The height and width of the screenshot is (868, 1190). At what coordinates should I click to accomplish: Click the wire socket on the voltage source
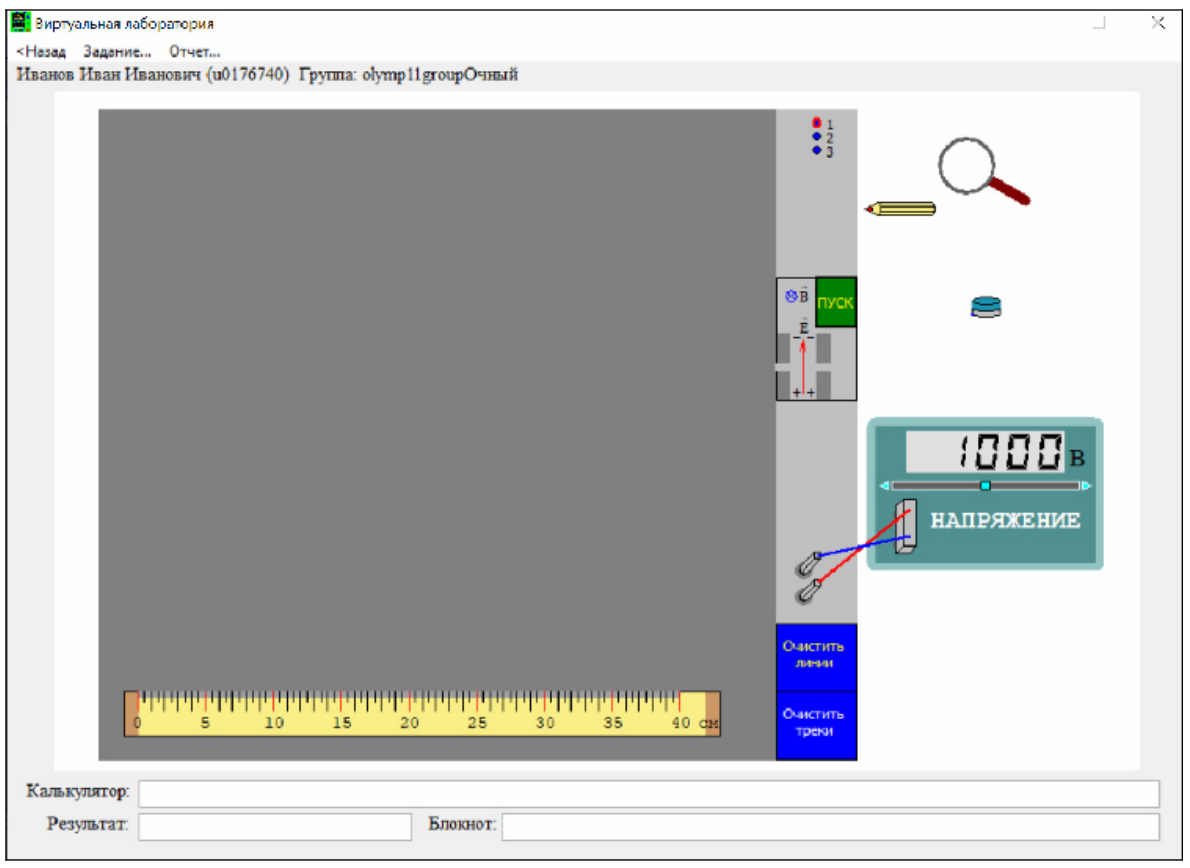click(x=905, y=526)
